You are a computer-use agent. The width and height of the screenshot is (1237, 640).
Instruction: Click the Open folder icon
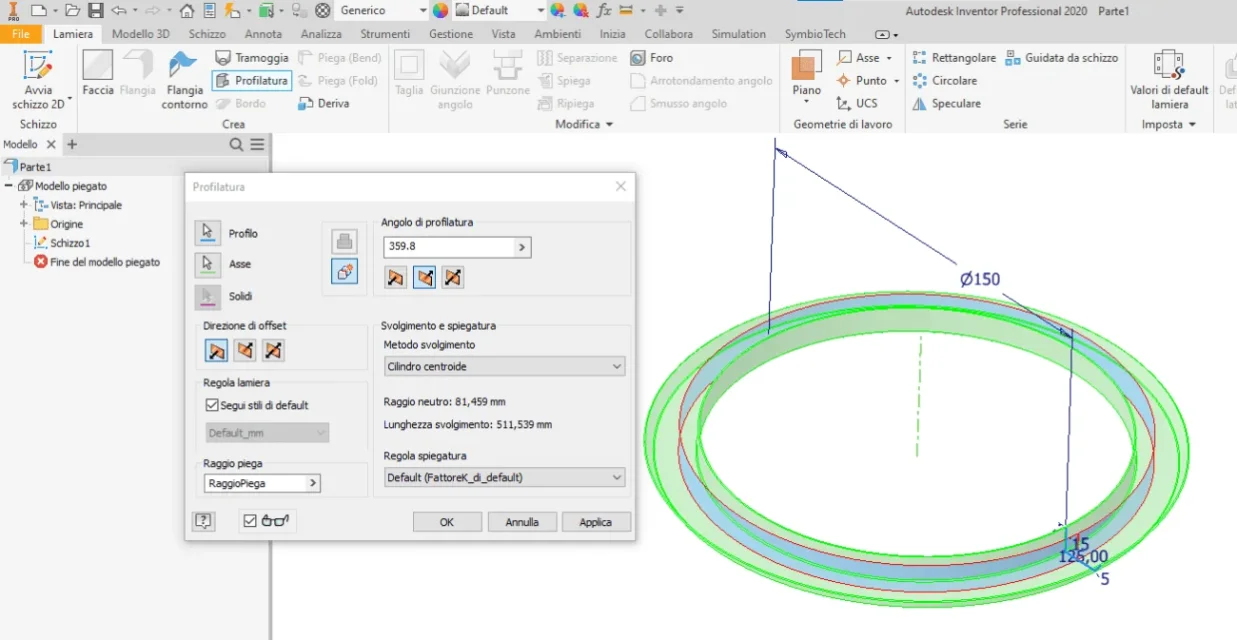click(73, 10)
